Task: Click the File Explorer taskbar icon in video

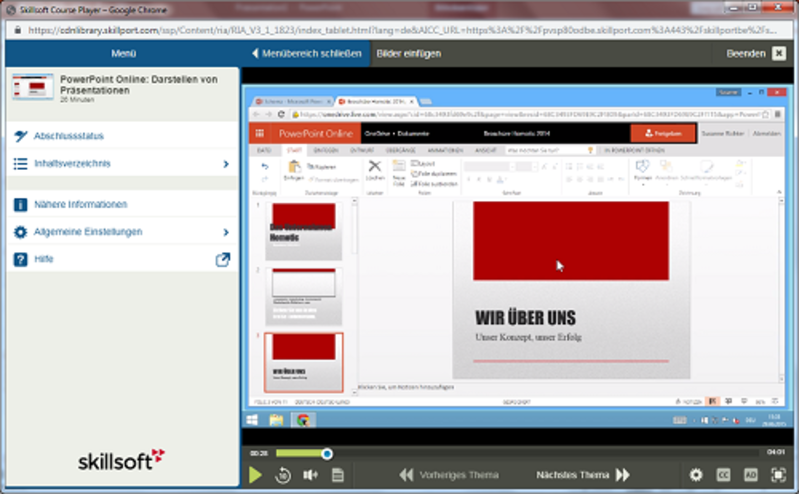Action: [276, 420]
